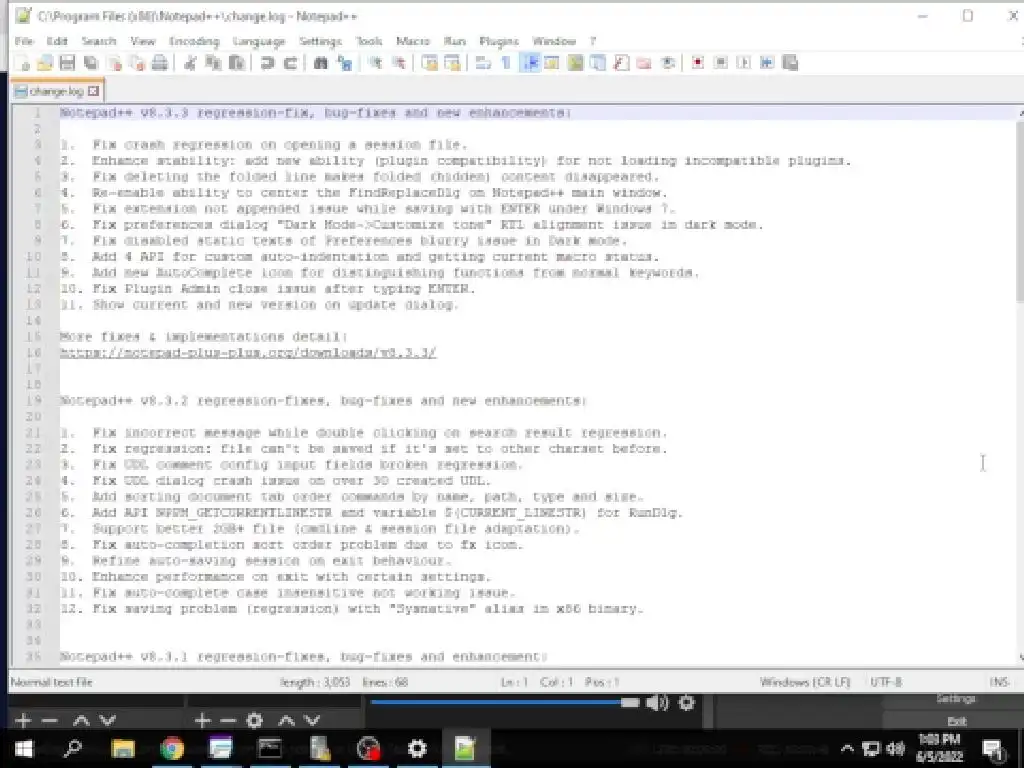
Task: Print the file via the Print icon
Action: click(160, 63)
